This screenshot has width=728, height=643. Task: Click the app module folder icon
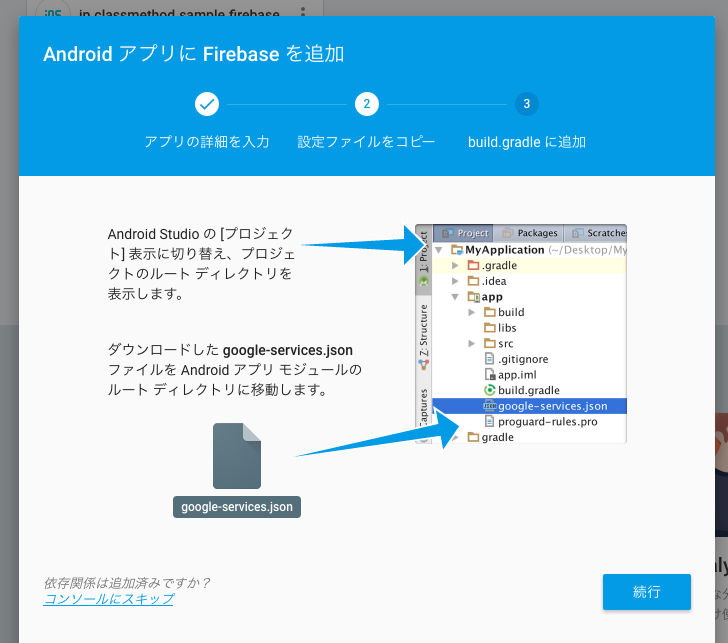click(x=474, y=297)
